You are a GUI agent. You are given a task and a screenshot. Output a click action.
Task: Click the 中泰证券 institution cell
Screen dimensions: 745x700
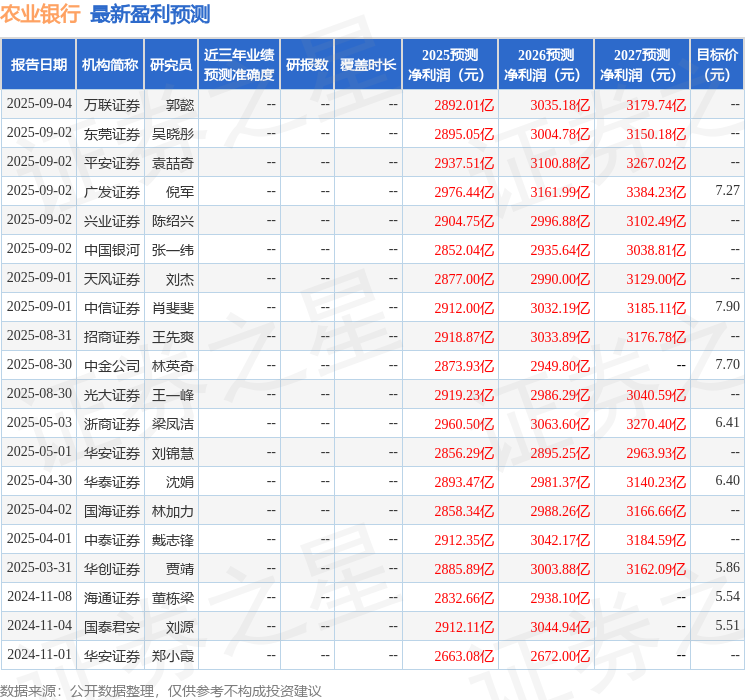pos(112,540)
